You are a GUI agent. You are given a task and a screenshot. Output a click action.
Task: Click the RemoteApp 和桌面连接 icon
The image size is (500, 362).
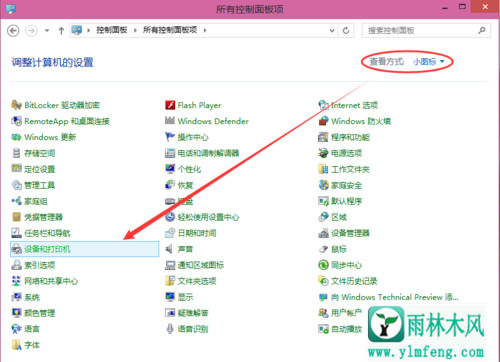pos(16,121)
